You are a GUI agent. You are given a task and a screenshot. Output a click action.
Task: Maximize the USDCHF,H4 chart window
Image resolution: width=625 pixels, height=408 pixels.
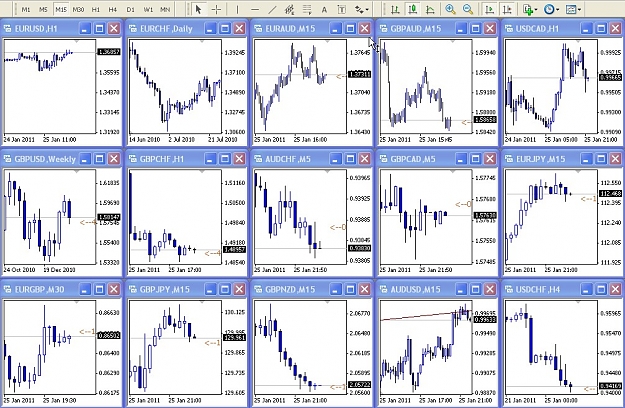601,289
